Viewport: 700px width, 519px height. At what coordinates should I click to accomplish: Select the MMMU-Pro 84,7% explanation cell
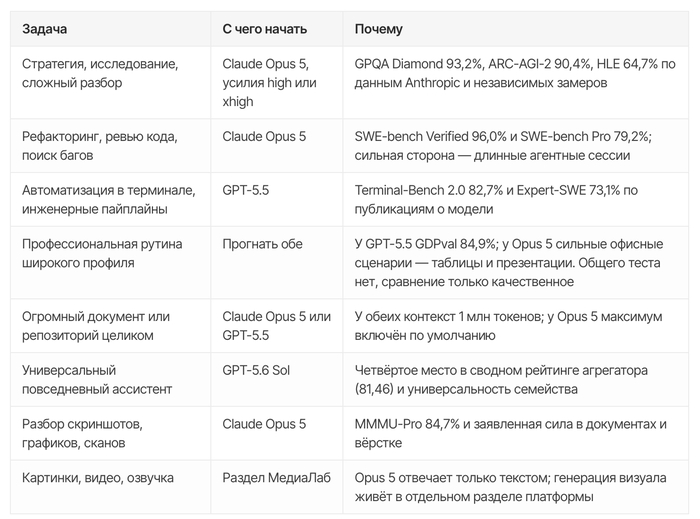[516, 433]
